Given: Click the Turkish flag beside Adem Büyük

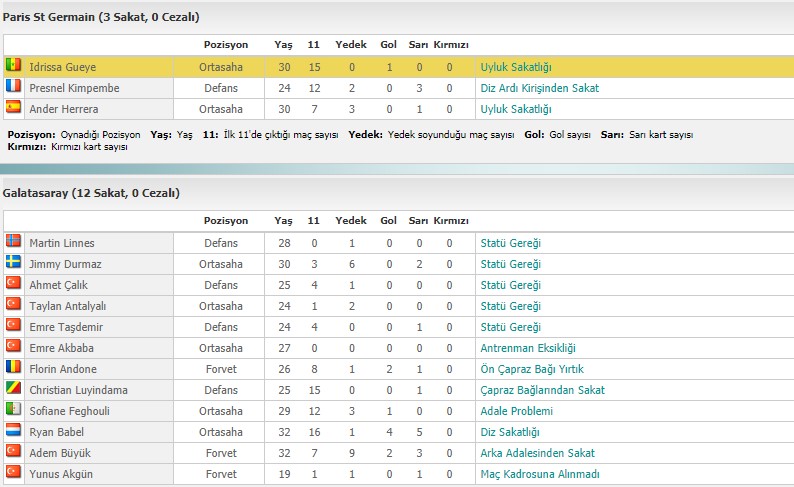Looking at the screenshot, I should pyautogui.click(x=14, y=451).
